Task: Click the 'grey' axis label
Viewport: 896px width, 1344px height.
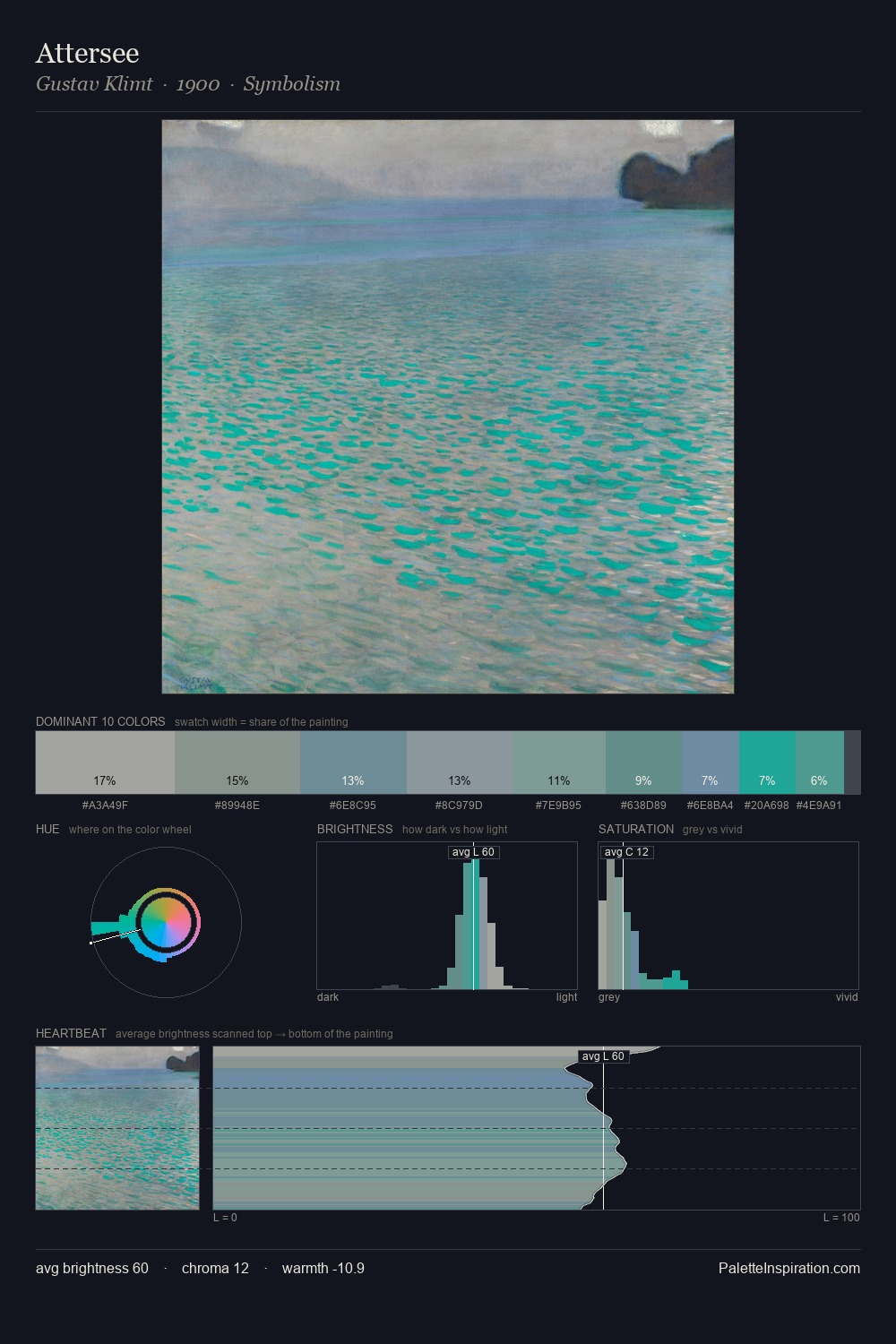Action: click(609, 997)
